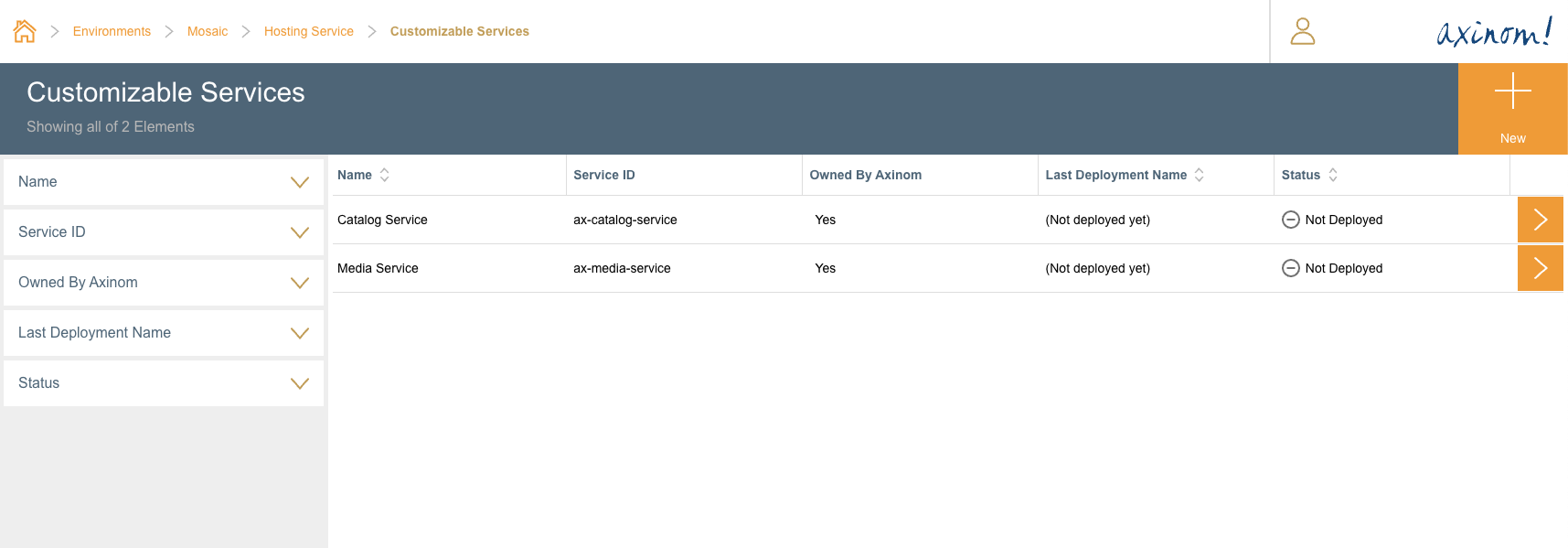Go to Environments breadcrumb
Screen dimensions: 1568x548
[112, 31]
